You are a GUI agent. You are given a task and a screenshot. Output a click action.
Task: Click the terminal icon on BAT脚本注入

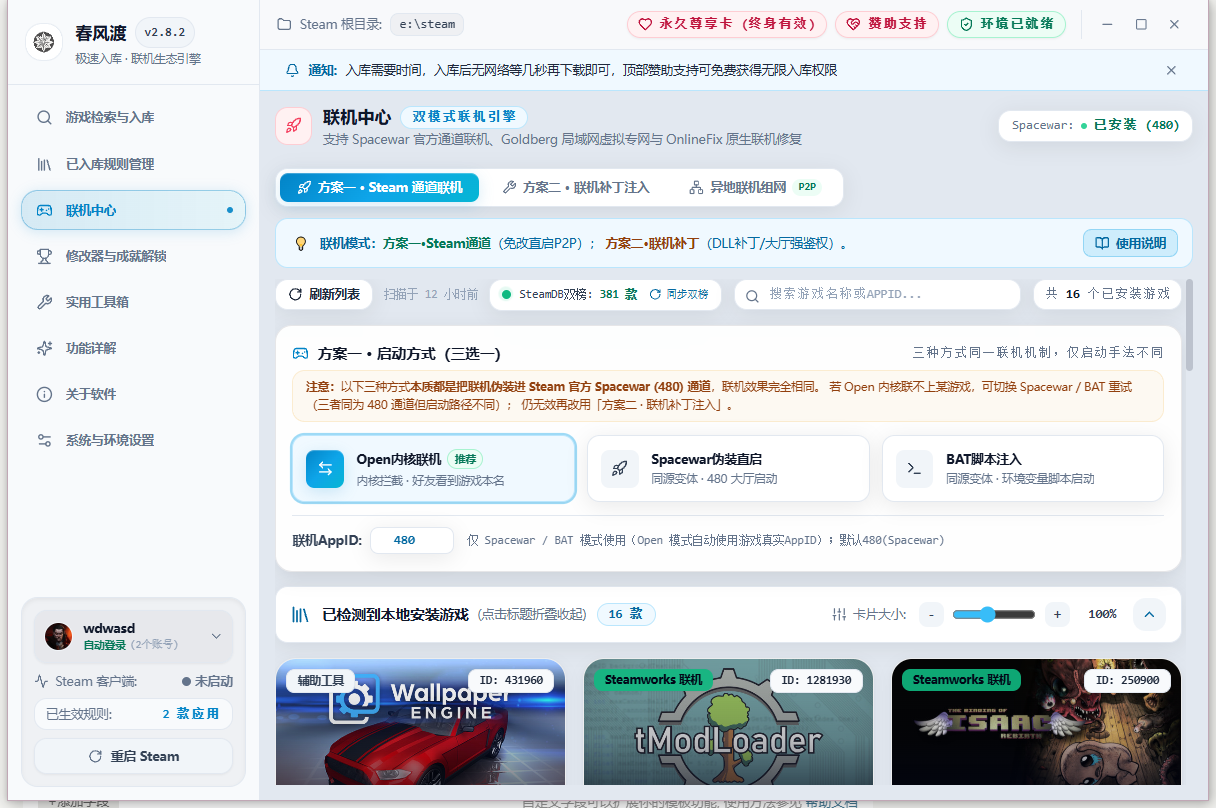[915, 468]
